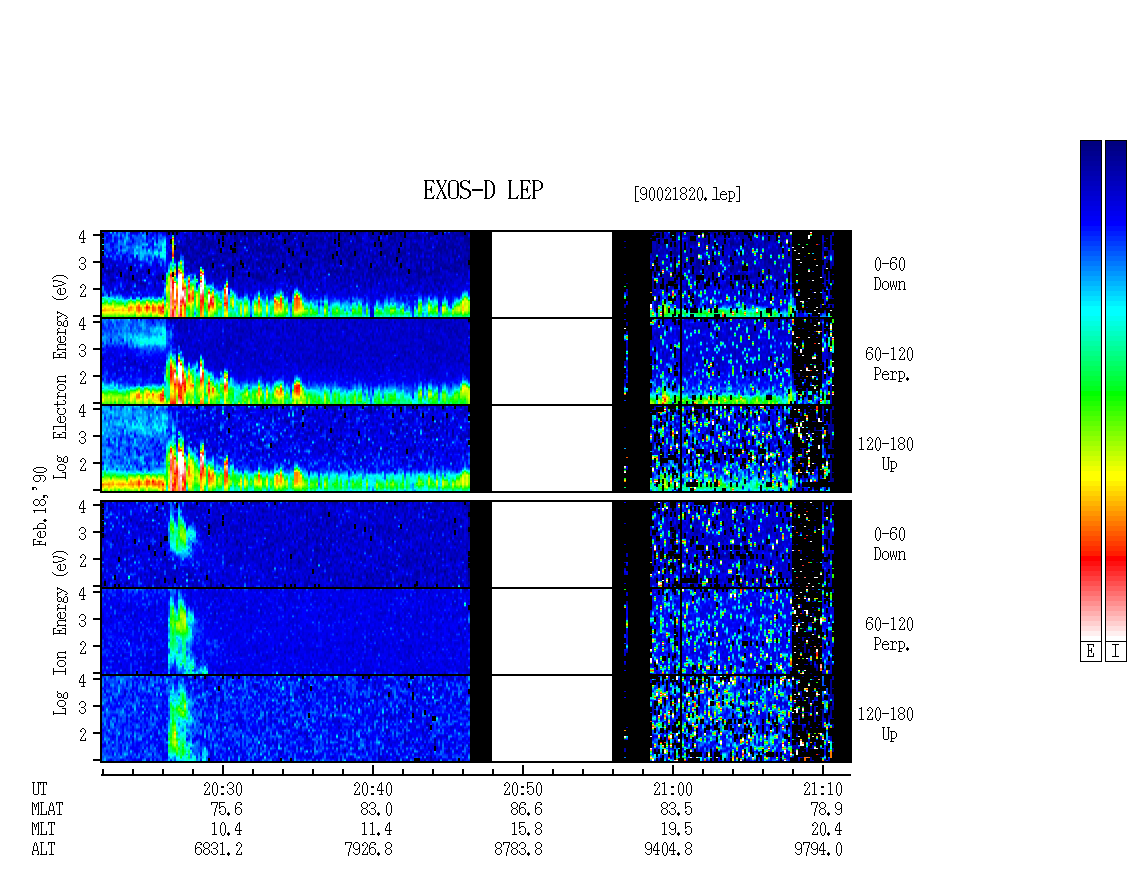Click the 0-60 Down label beside the top electron panel
The width and height of the screenshot is (1130, 875).
[889, 275]
